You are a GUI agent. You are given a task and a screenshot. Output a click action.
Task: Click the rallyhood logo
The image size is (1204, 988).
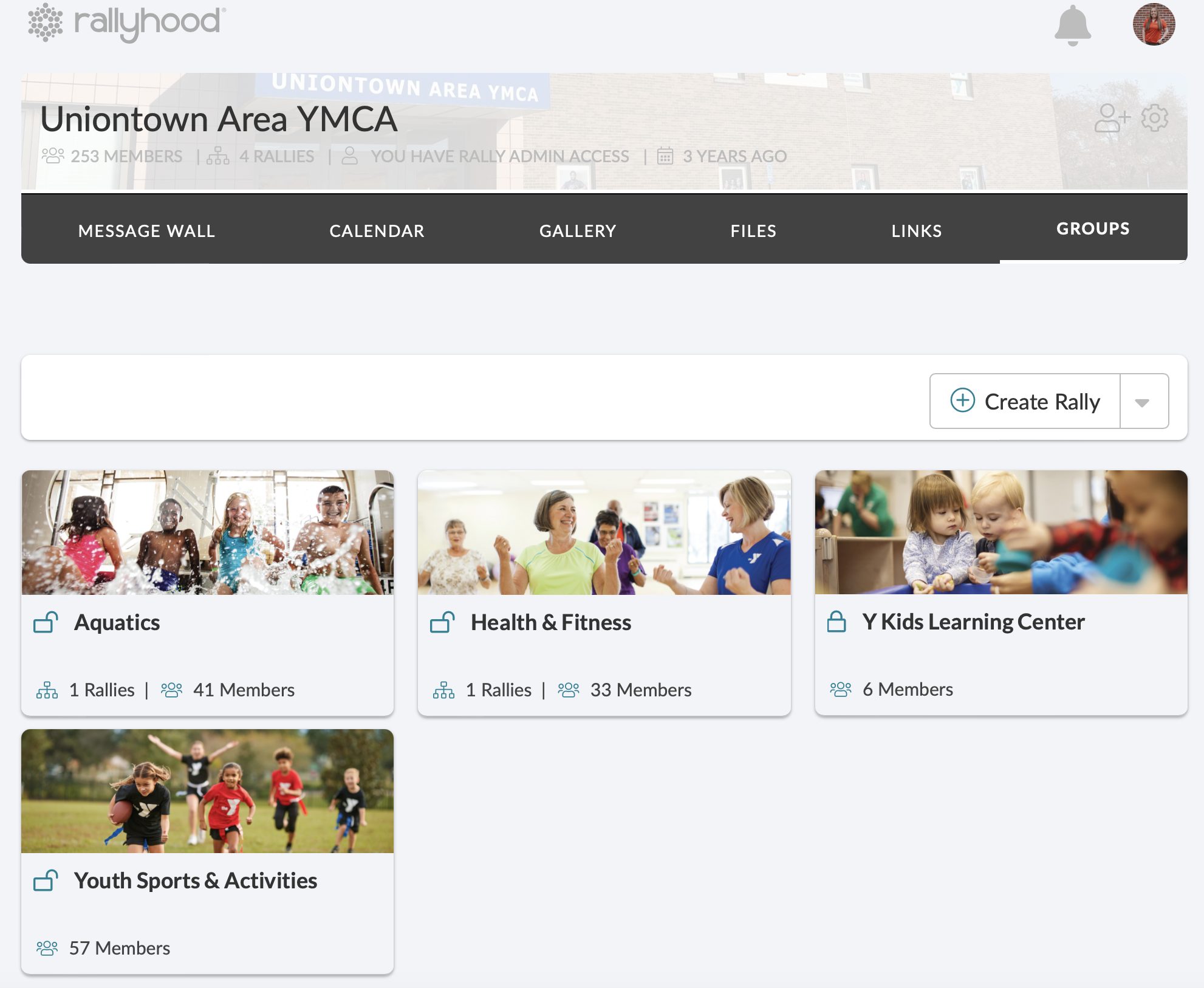coord(127,23)
